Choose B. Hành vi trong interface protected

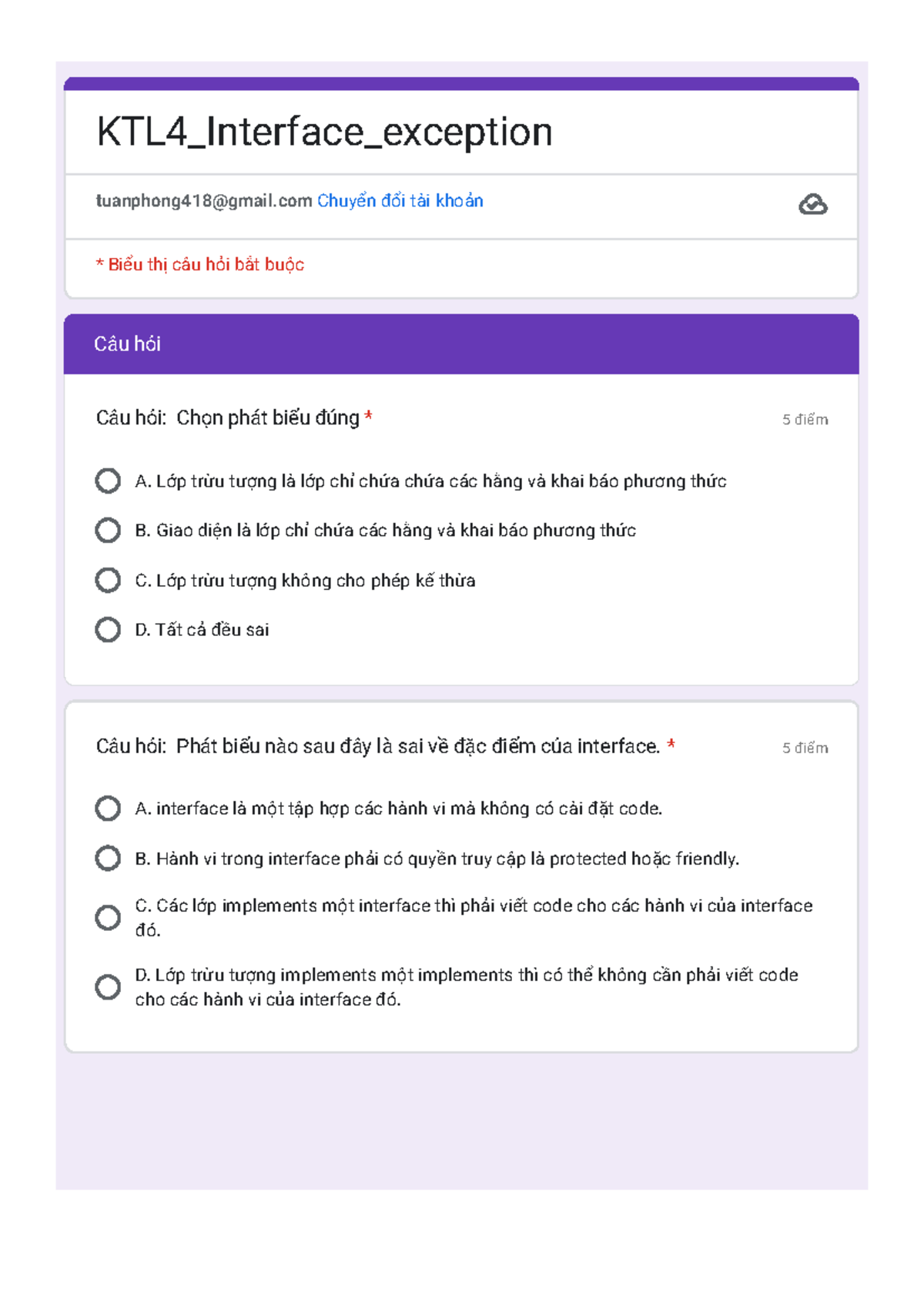coord(108,858)
